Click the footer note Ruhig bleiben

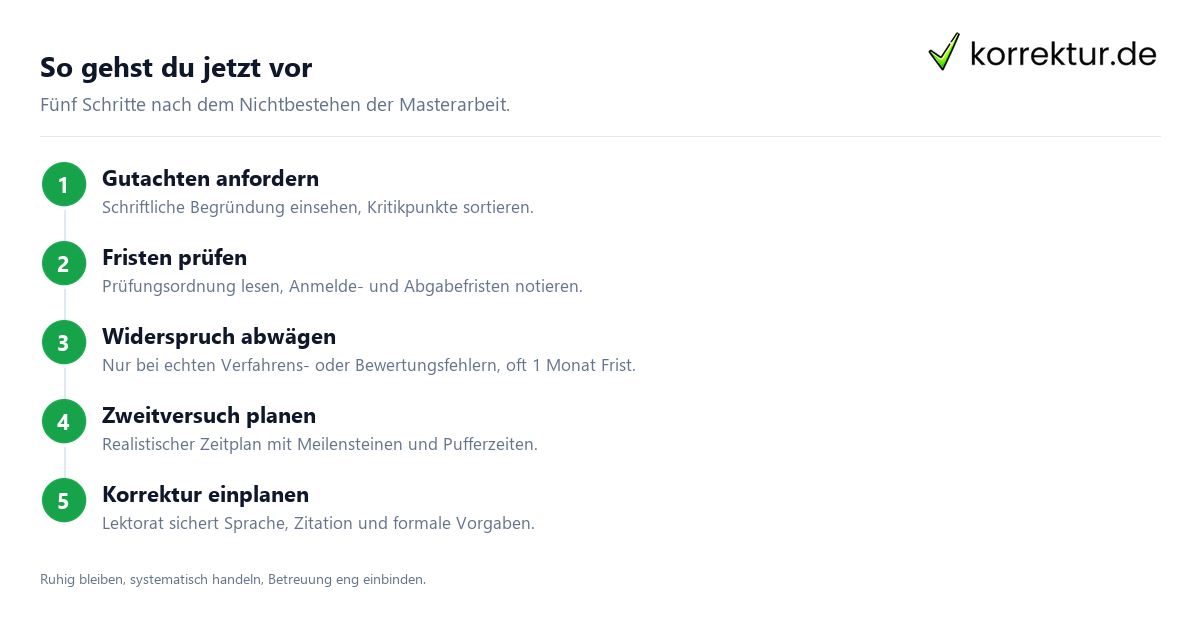233,579
